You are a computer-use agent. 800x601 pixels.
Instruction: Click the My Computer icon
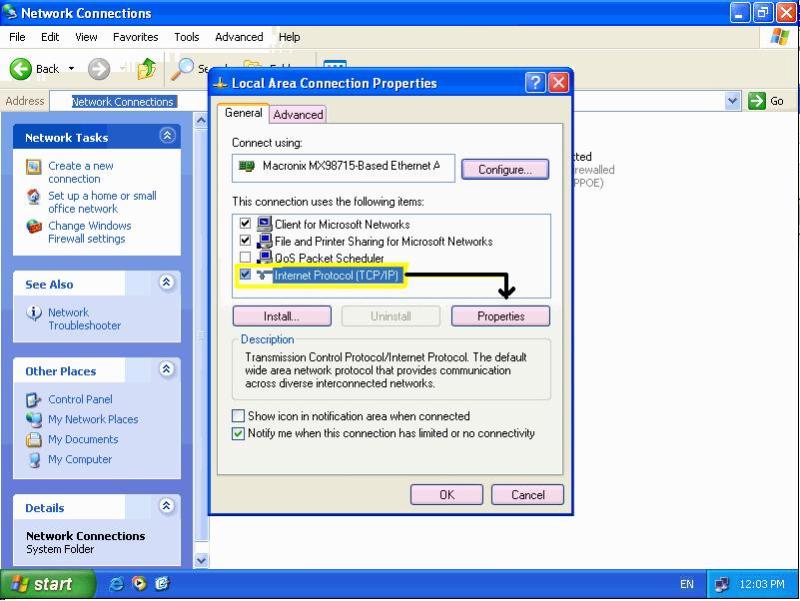click(x=34, y=459)
